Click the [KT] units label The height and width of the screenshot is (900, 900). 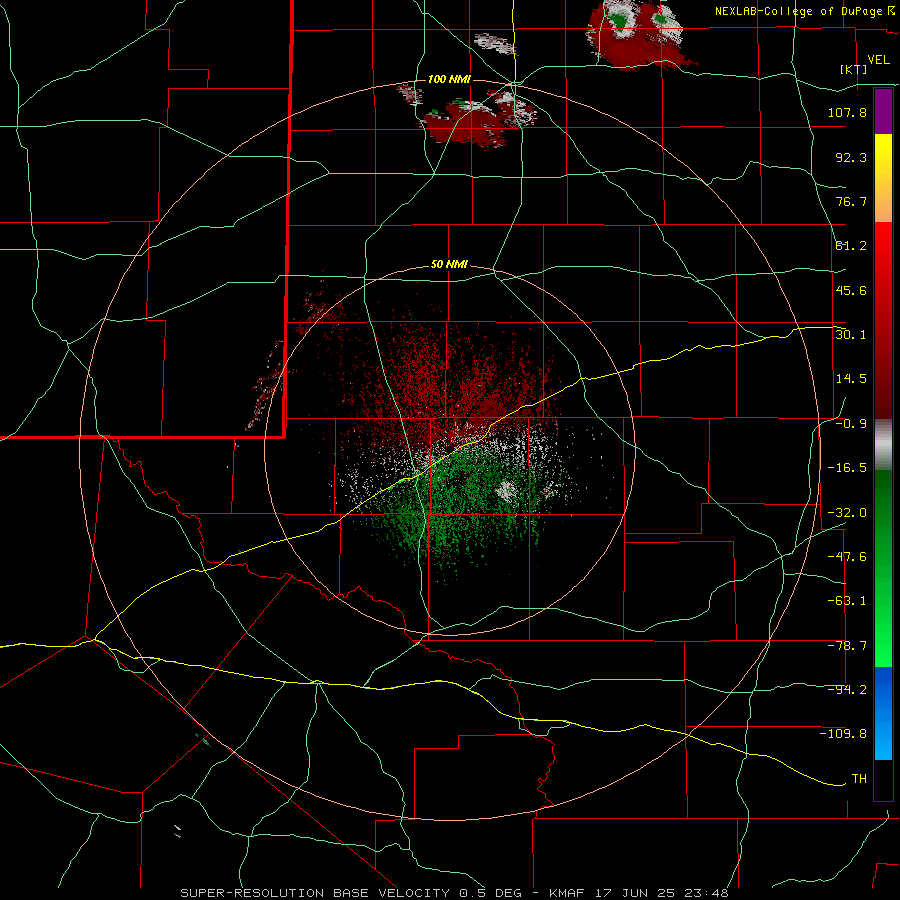pos(854,69)
